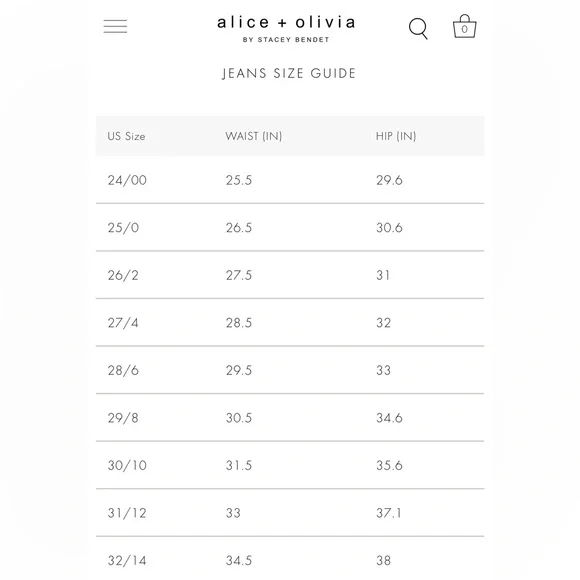Select the US Size column header

point(126,136)
